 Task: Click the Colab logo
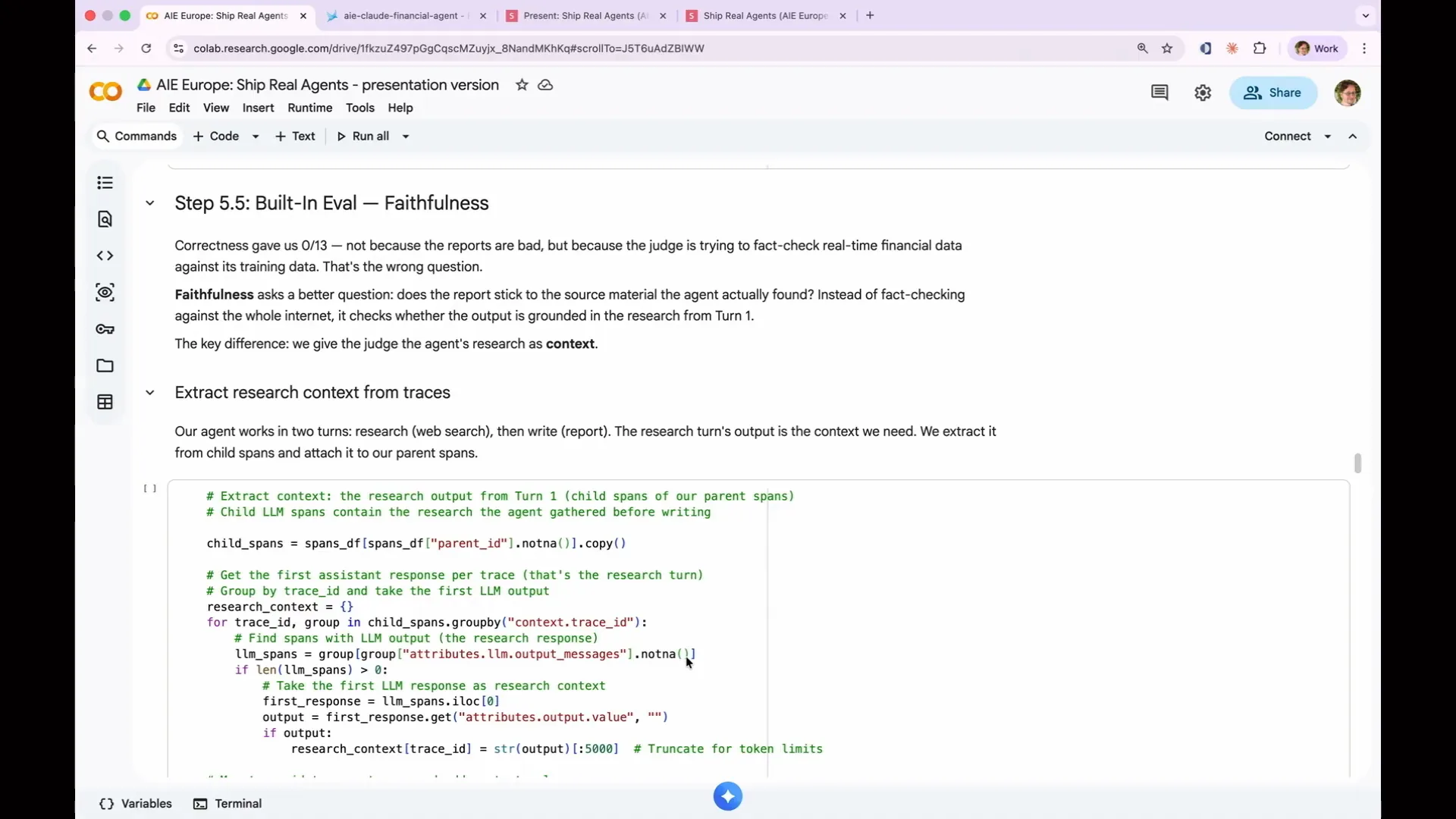(x=105, y=92)
